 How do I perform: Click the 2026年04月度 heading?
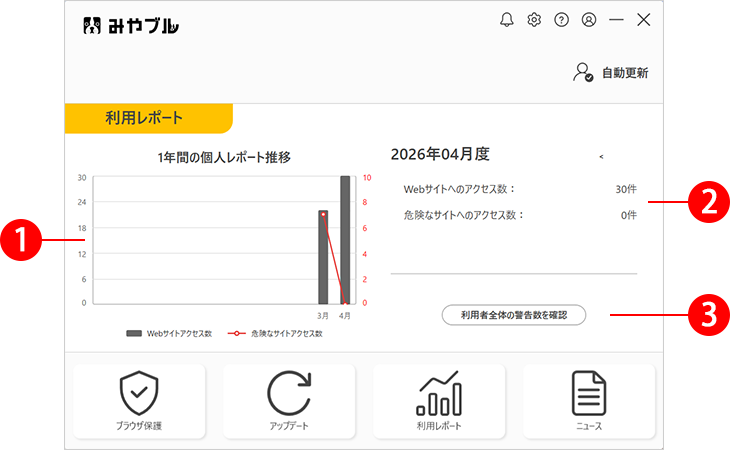[440, 154]
